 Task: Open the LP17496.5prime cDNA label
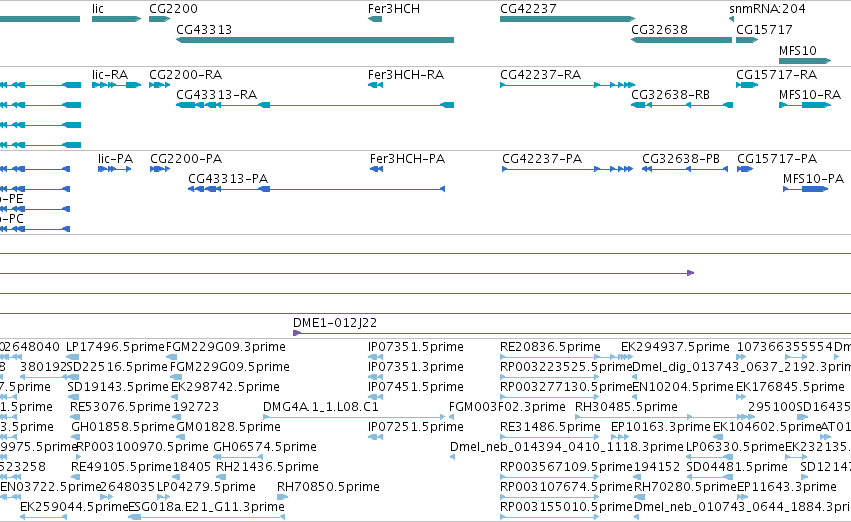pos(115,347)
